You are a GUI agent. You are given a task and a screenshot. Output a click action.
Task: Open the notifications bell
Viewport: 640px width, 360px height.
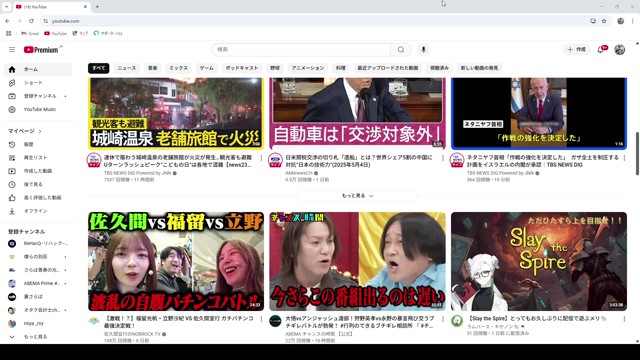tap(601, 49)
